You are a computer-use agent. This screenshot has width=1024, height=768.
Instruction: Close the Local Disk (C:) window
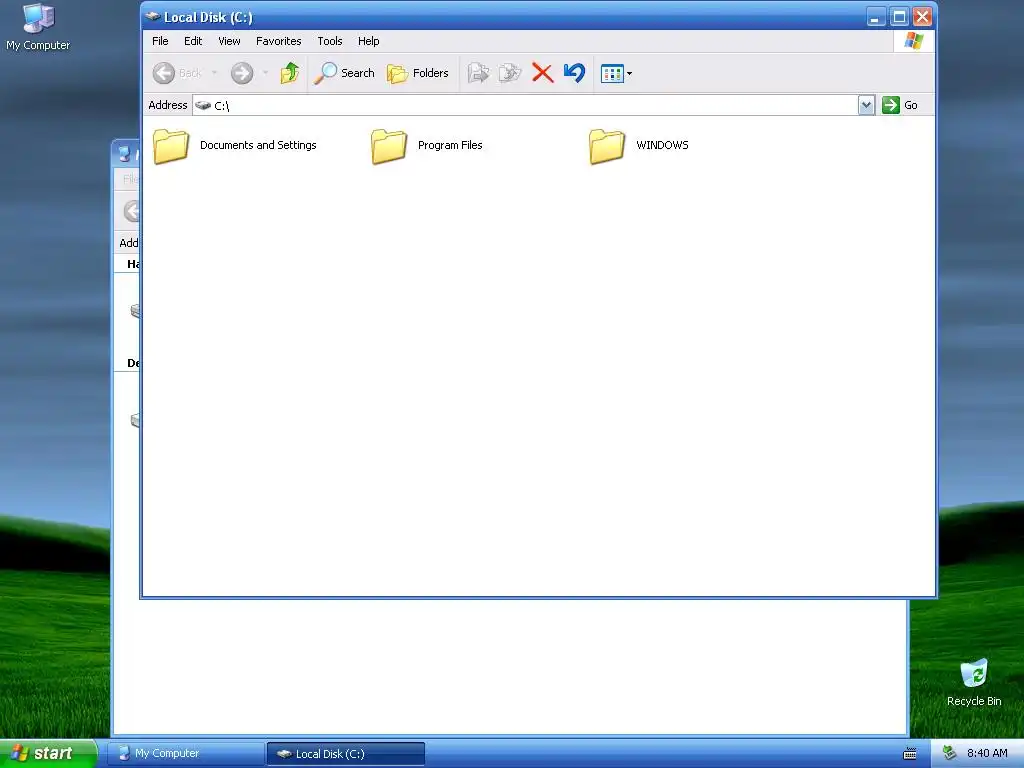(921, 17)
